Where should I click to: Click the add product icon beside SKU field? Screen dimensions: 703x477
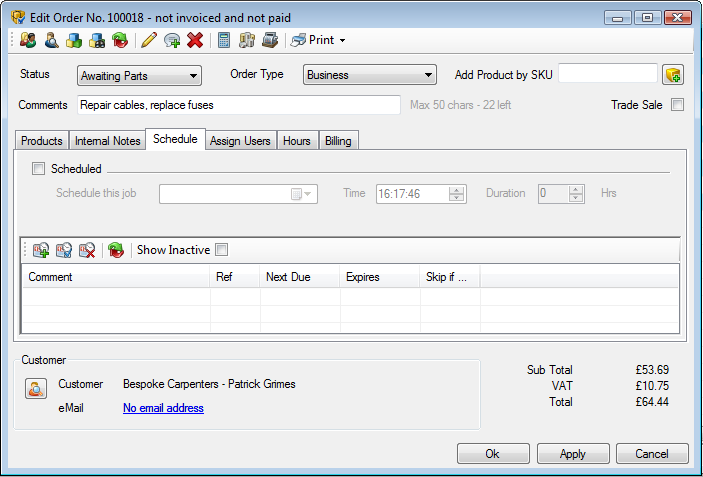(673, 75)
